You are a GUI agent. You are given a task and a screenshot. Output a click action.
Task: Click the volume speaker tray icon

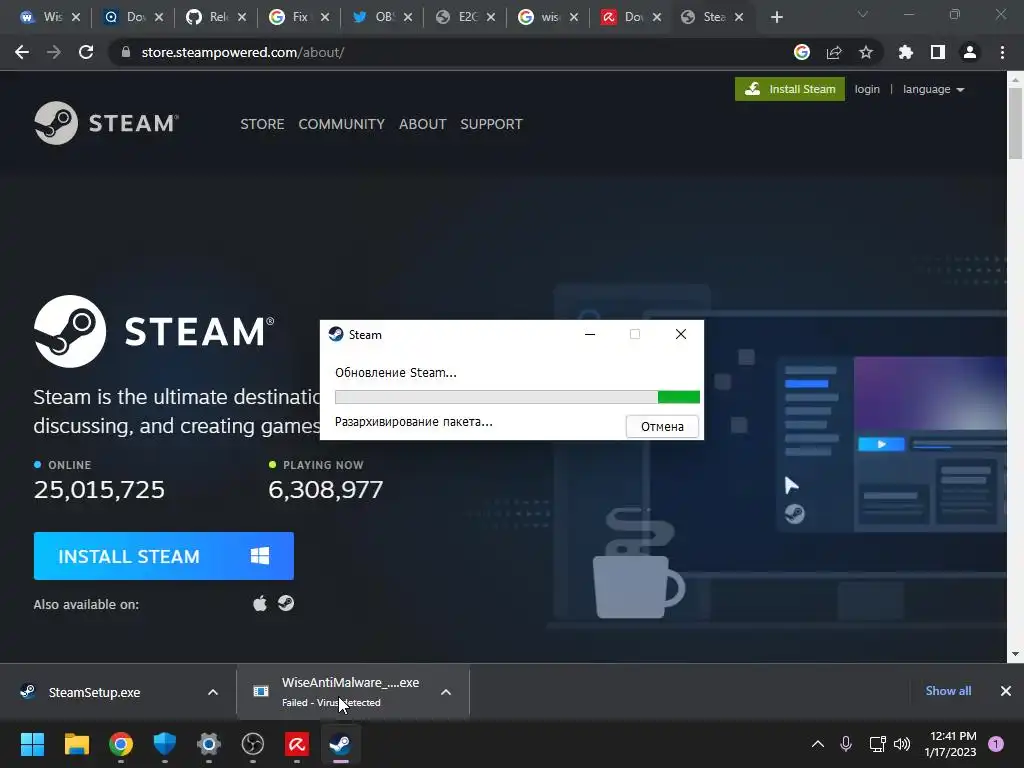[902, 744]
